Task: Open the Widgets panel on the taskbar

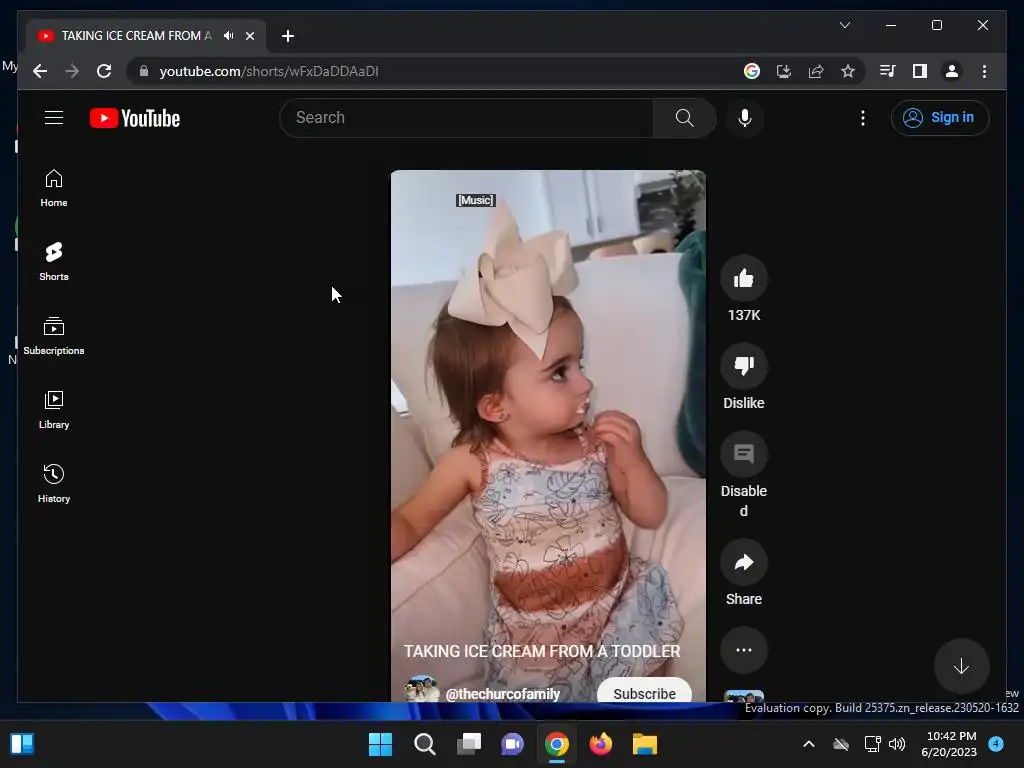Action: click(x=22, y=744)
